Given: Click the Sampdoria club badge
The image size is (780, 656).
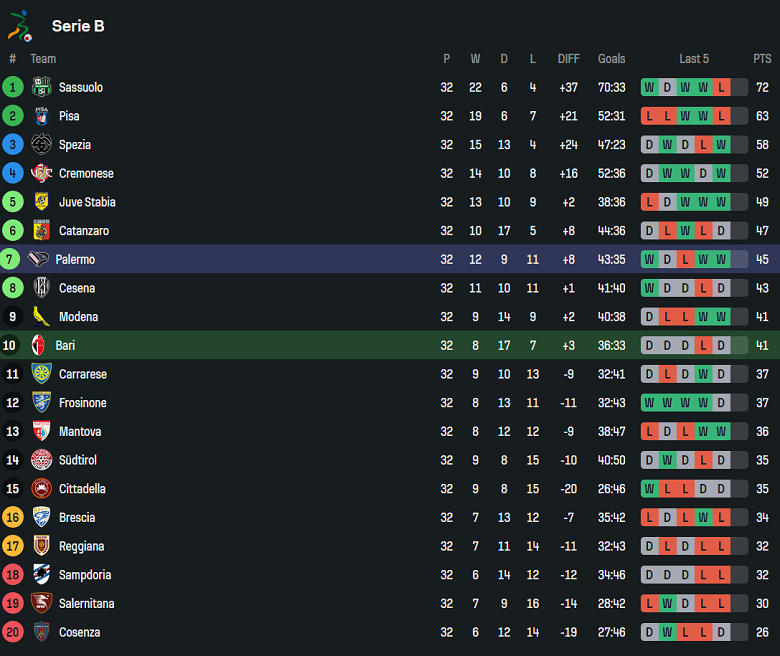Looking at the screenshot, I should [41, 575].
